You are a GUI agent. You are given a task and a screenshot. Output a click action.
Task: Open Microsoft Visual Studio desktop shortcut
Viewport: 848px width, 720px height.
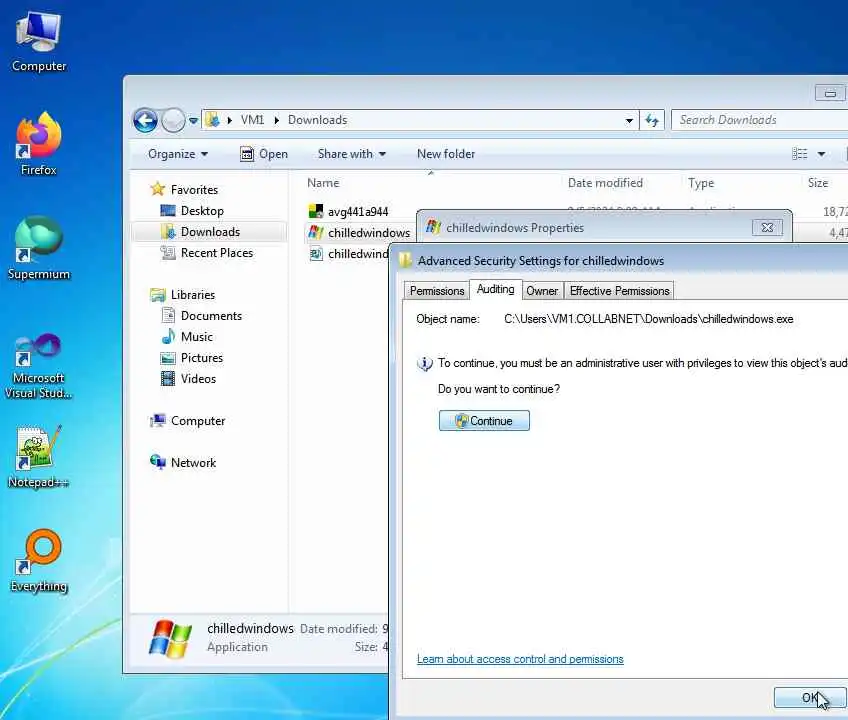tap(38, 366)
